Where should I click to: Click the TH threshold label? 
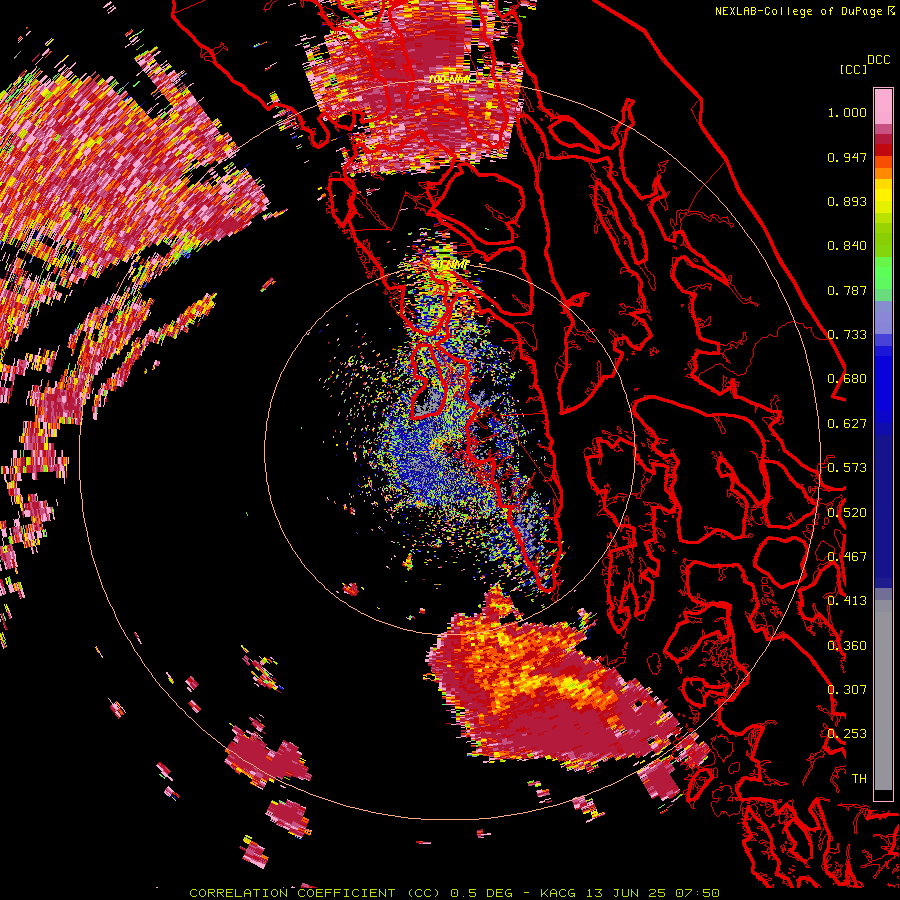click(x=859, y=779)
